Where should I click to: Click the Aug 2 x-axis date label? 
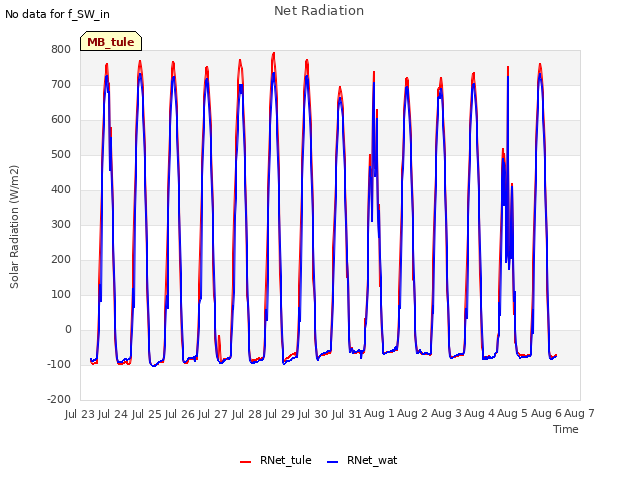click(x=413, y=414)
